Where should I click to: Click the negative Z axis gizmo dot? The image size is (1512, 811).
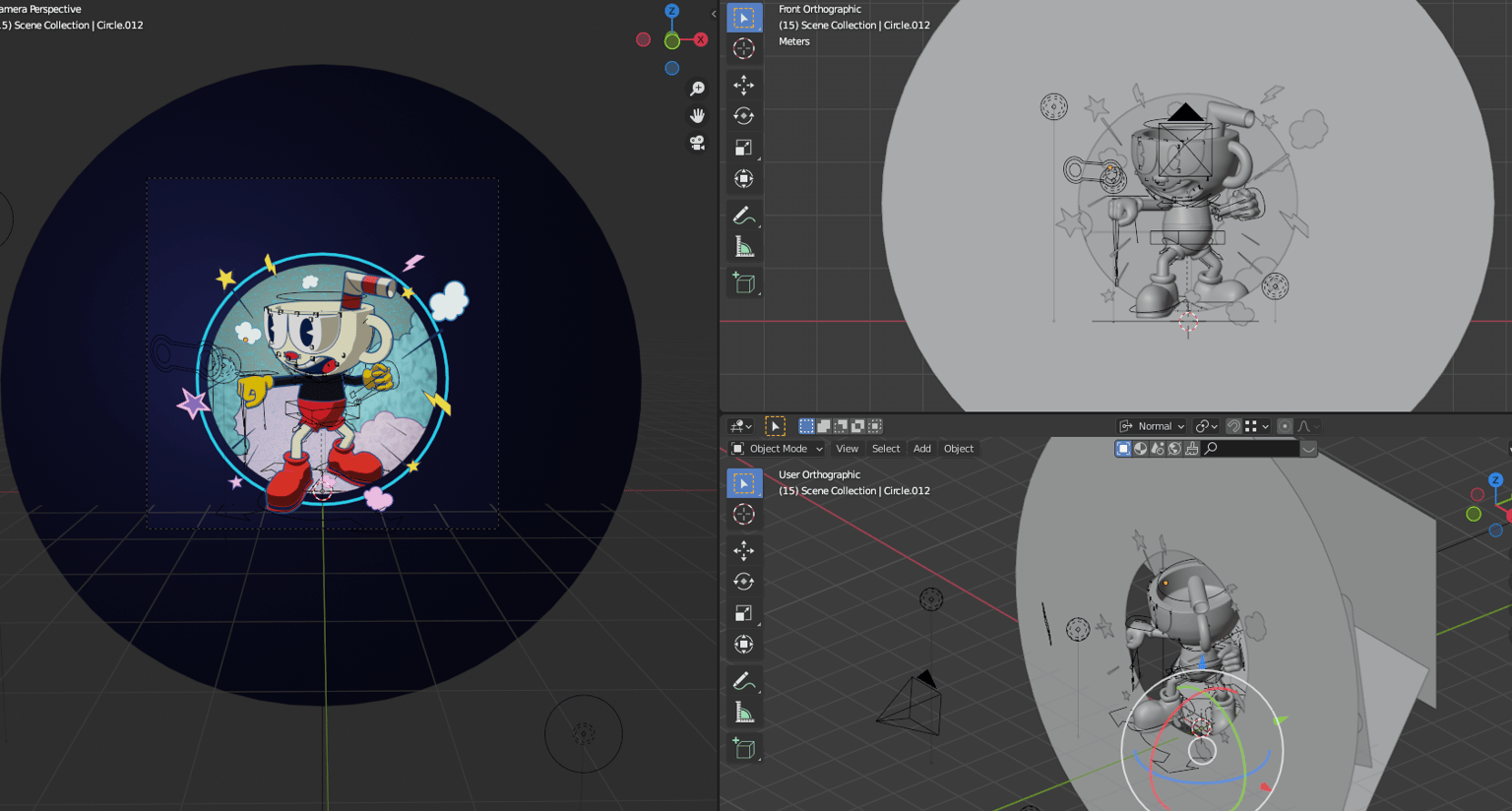671,68
